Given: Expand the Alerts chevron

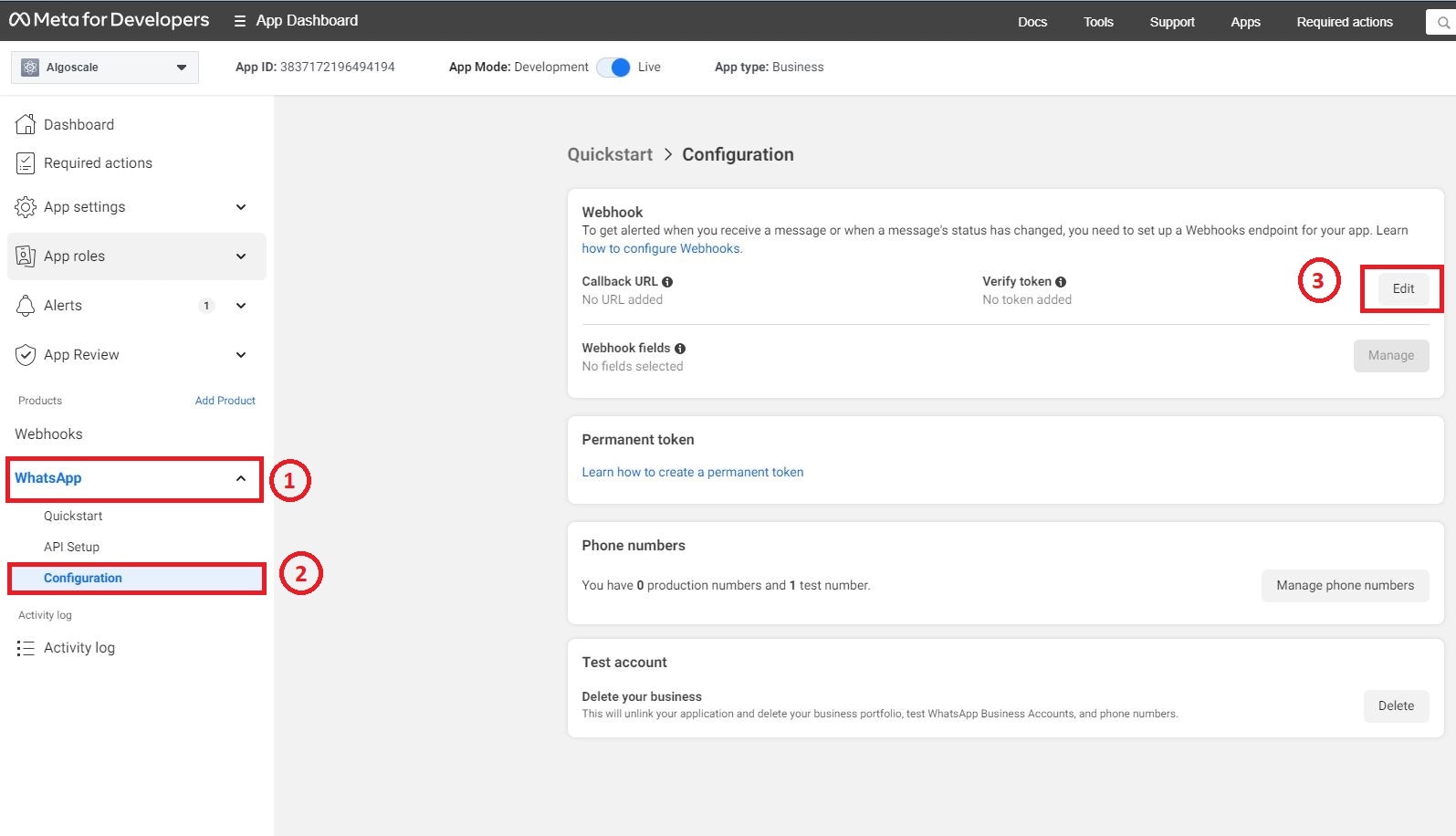Looking at the screenshot, I should coord(241,306).
